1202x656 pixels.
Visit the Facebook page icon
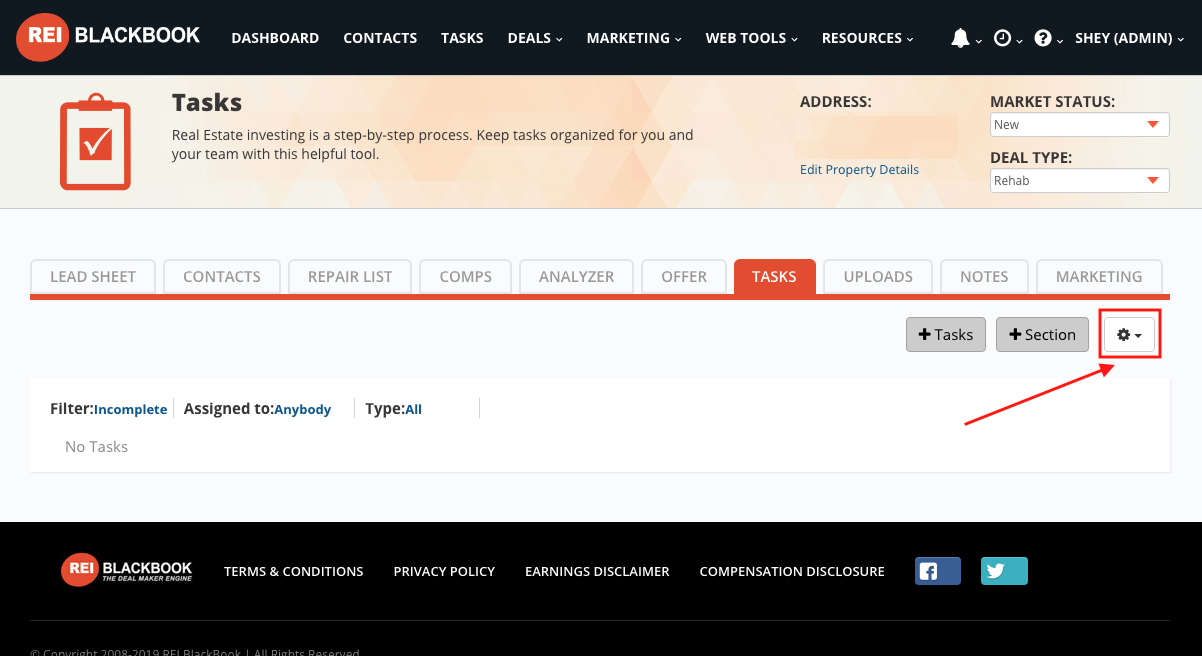click(x=938, y=571)
